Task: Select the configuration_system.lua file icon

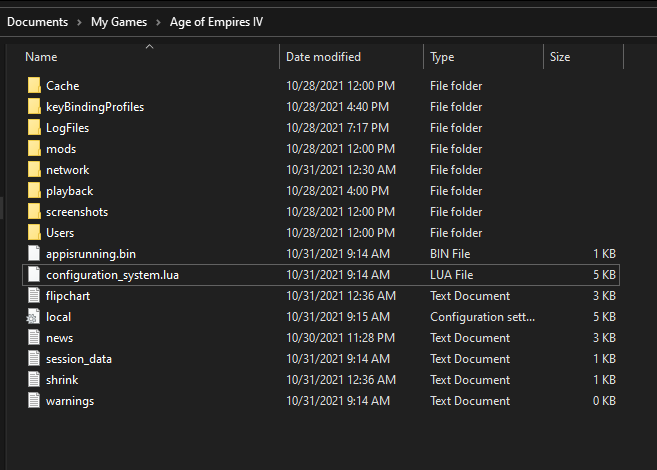Action: pos(33,275)
